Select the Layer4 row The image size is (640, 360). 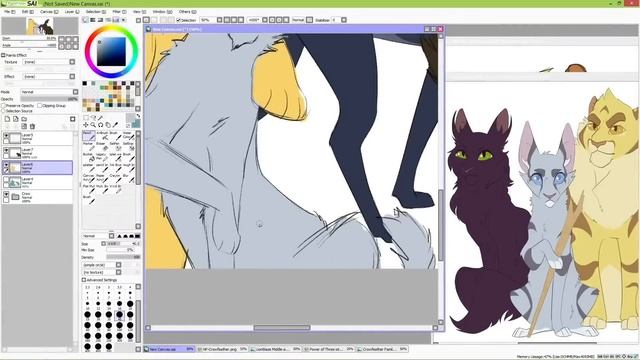[38, 182]
